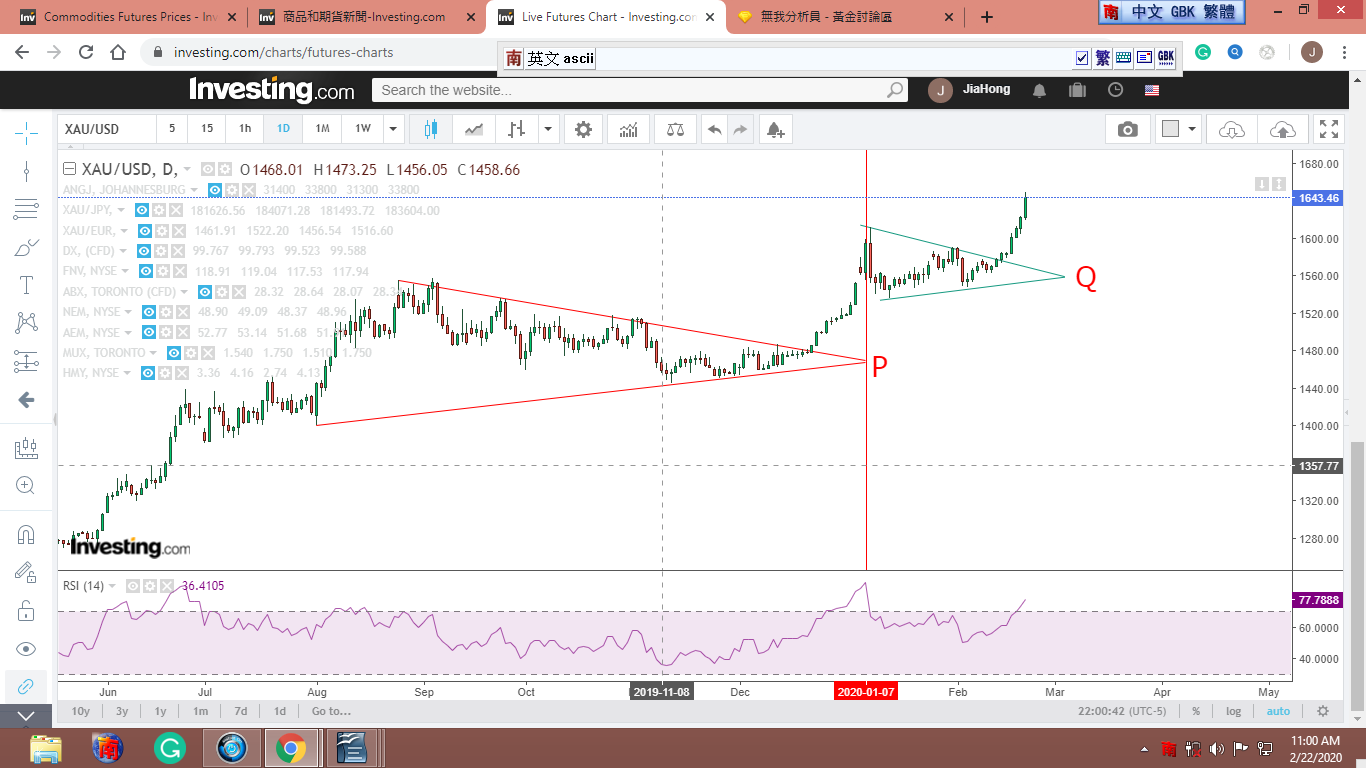Click the compare symbols scales icon

[x=676, y=129]
